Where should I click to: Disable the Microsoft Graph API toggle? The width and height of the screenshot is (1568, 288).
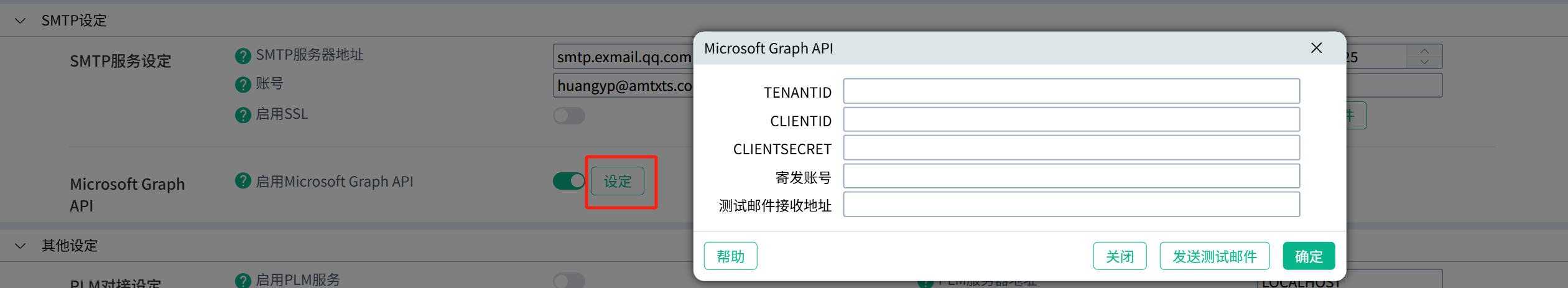coord(568,181)
